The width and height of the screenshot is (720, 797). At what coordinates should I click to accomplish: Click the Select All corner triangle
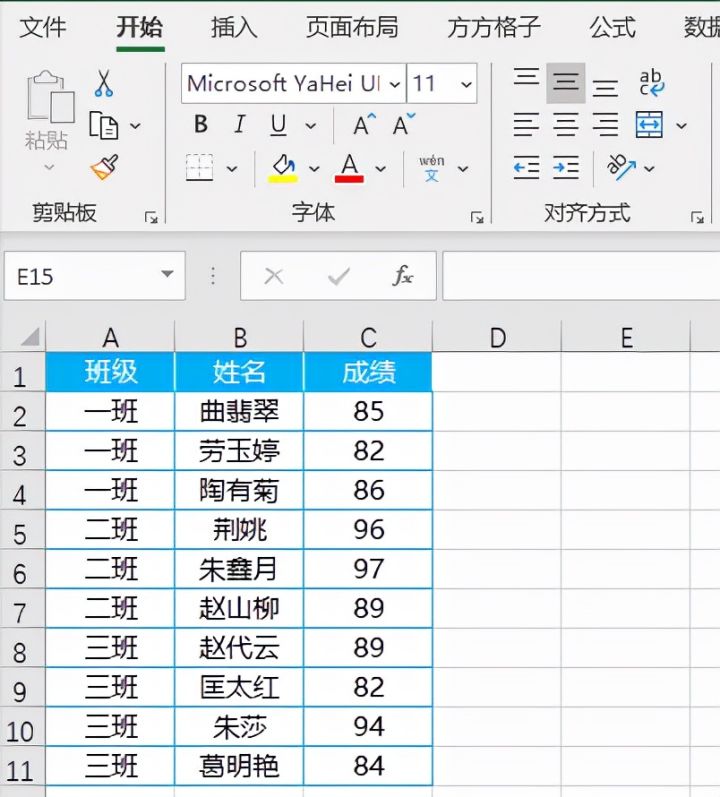30,336
